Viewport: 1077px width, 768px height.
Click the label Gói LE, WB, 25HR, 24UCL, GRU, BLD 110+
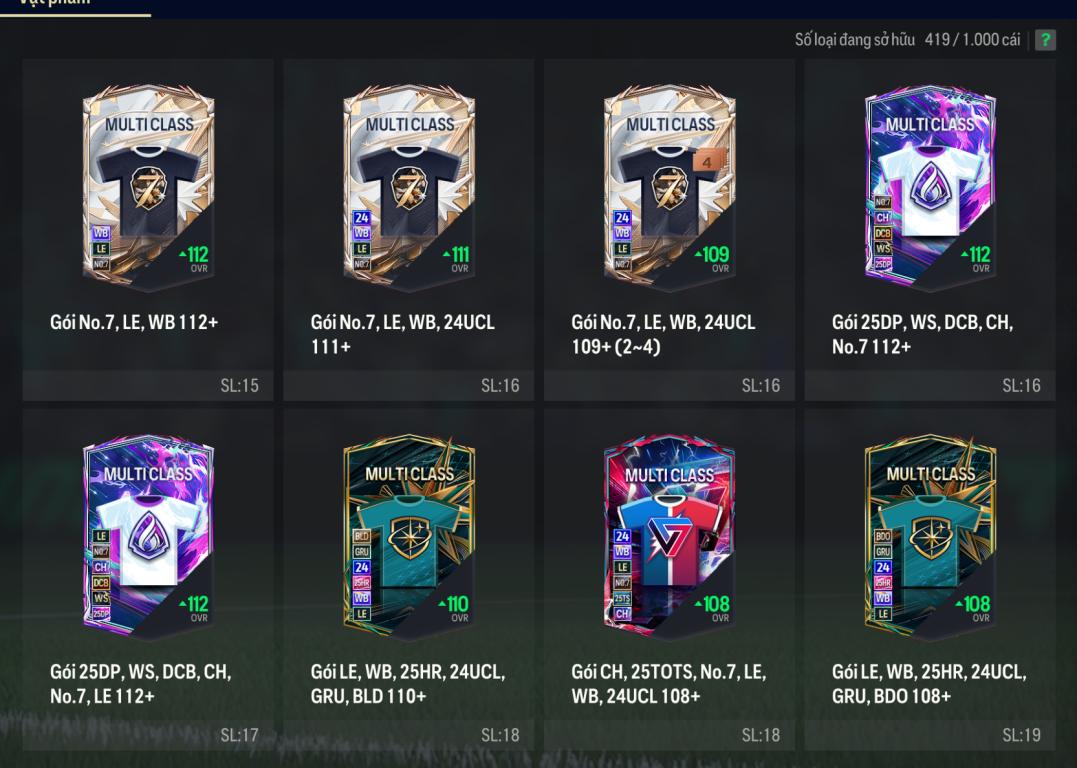point(407,684)
